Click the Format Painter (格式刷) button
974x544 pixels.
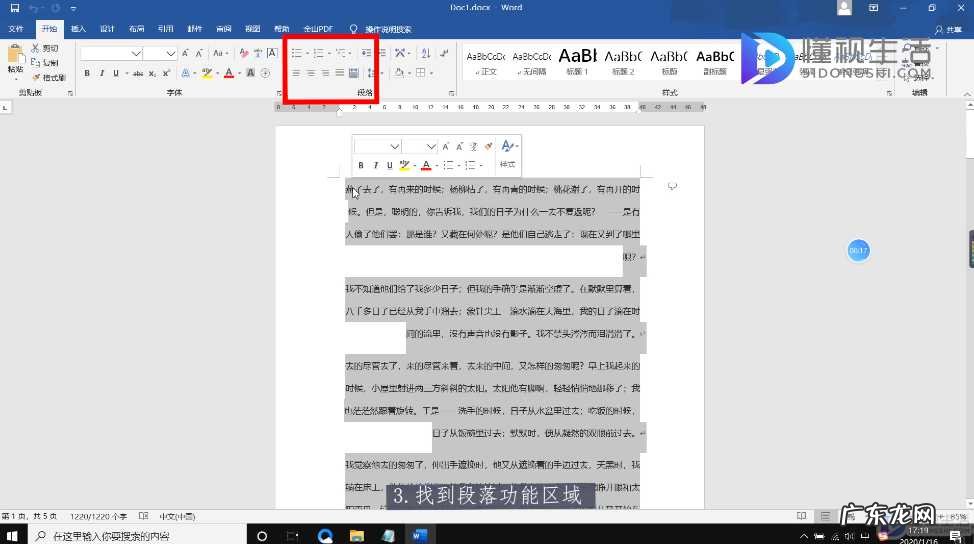click(48, 78)
